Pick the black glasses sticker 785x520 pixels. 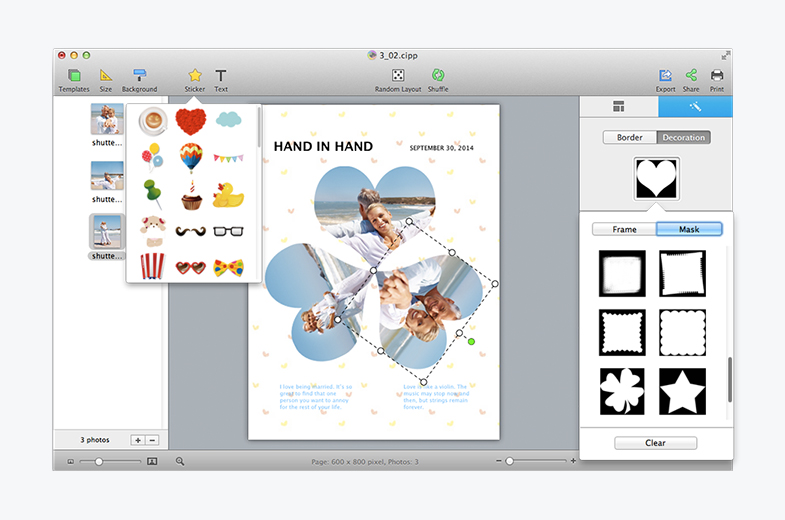[x=228, y=231]
